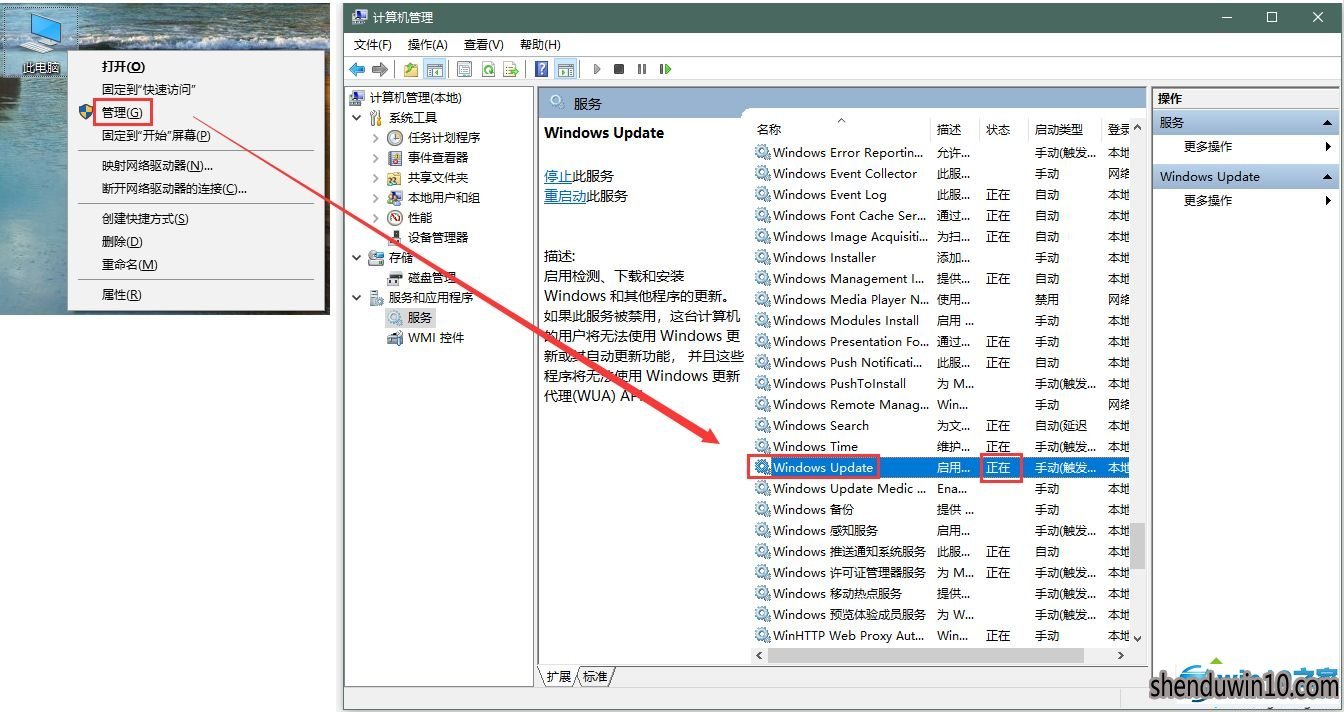
Task: Choose 管理(G) in the context menu
Action: tap(121, 112)
